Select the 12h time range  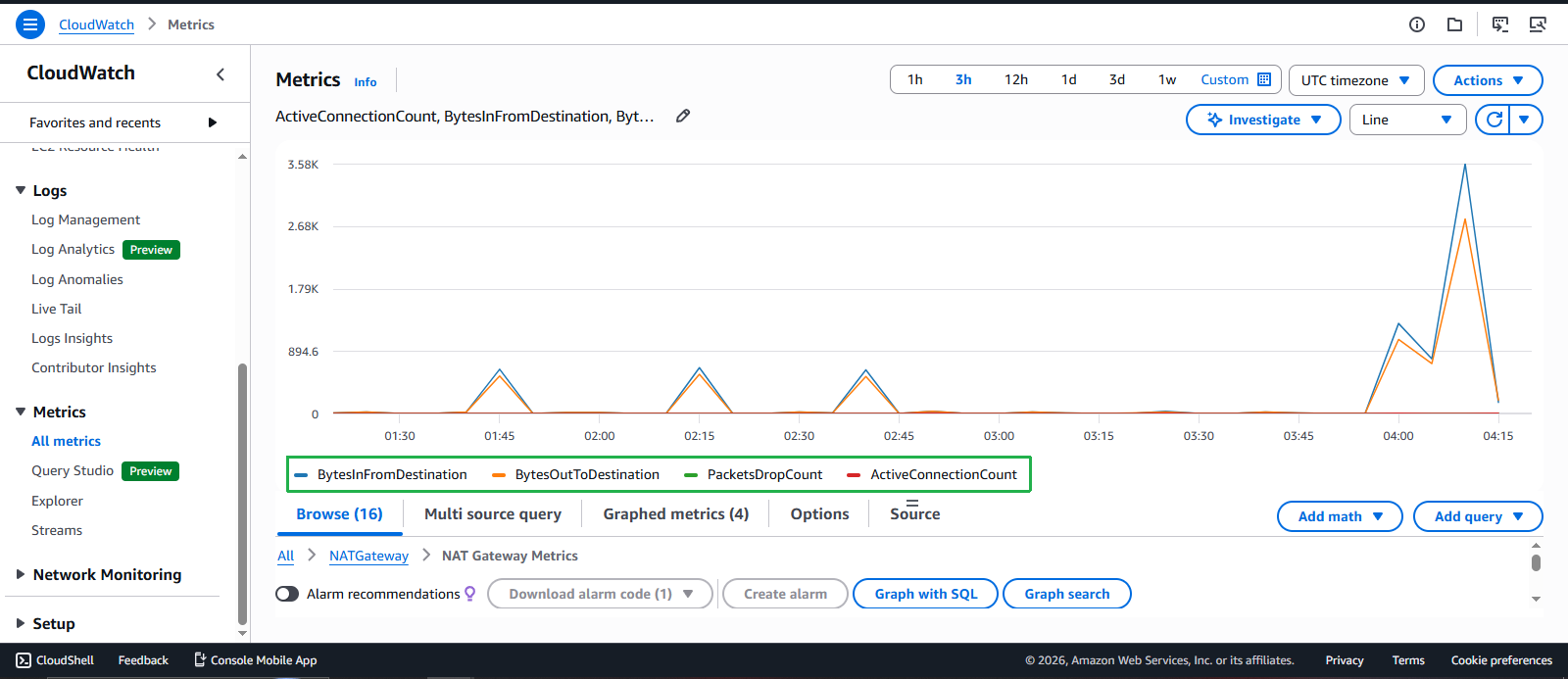point(1016,79)
